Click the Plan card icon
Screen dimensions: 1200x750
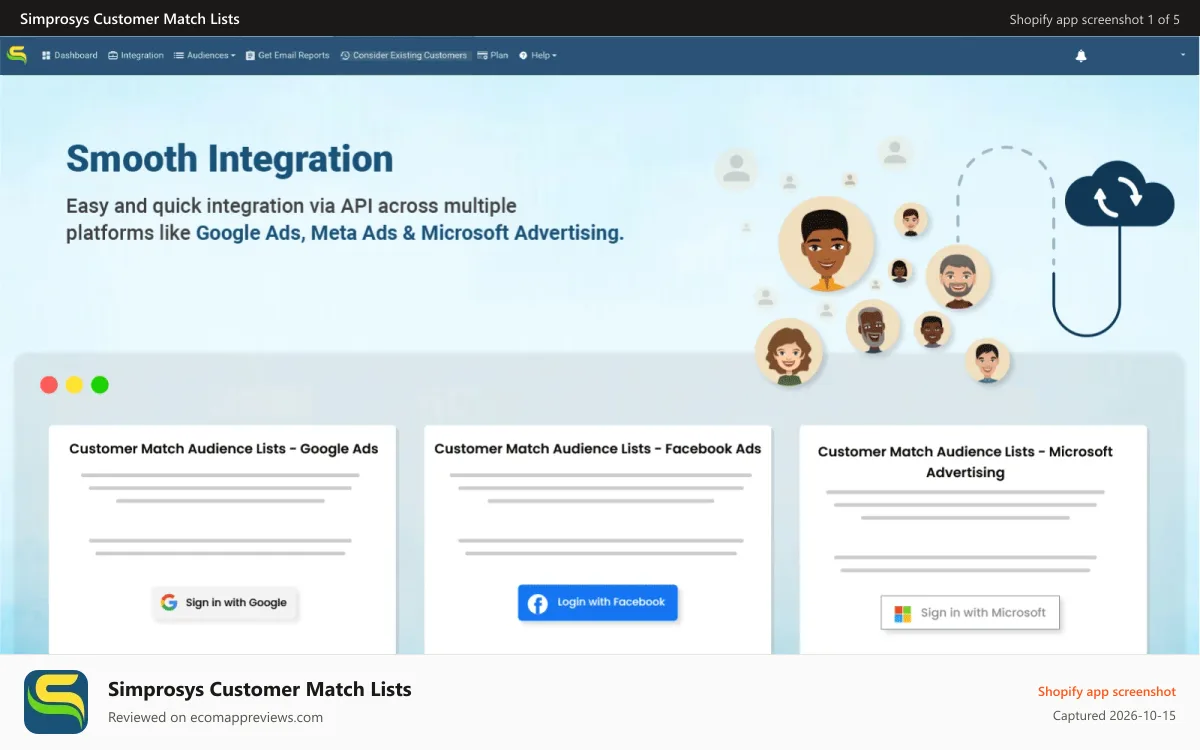pos(482,56)
